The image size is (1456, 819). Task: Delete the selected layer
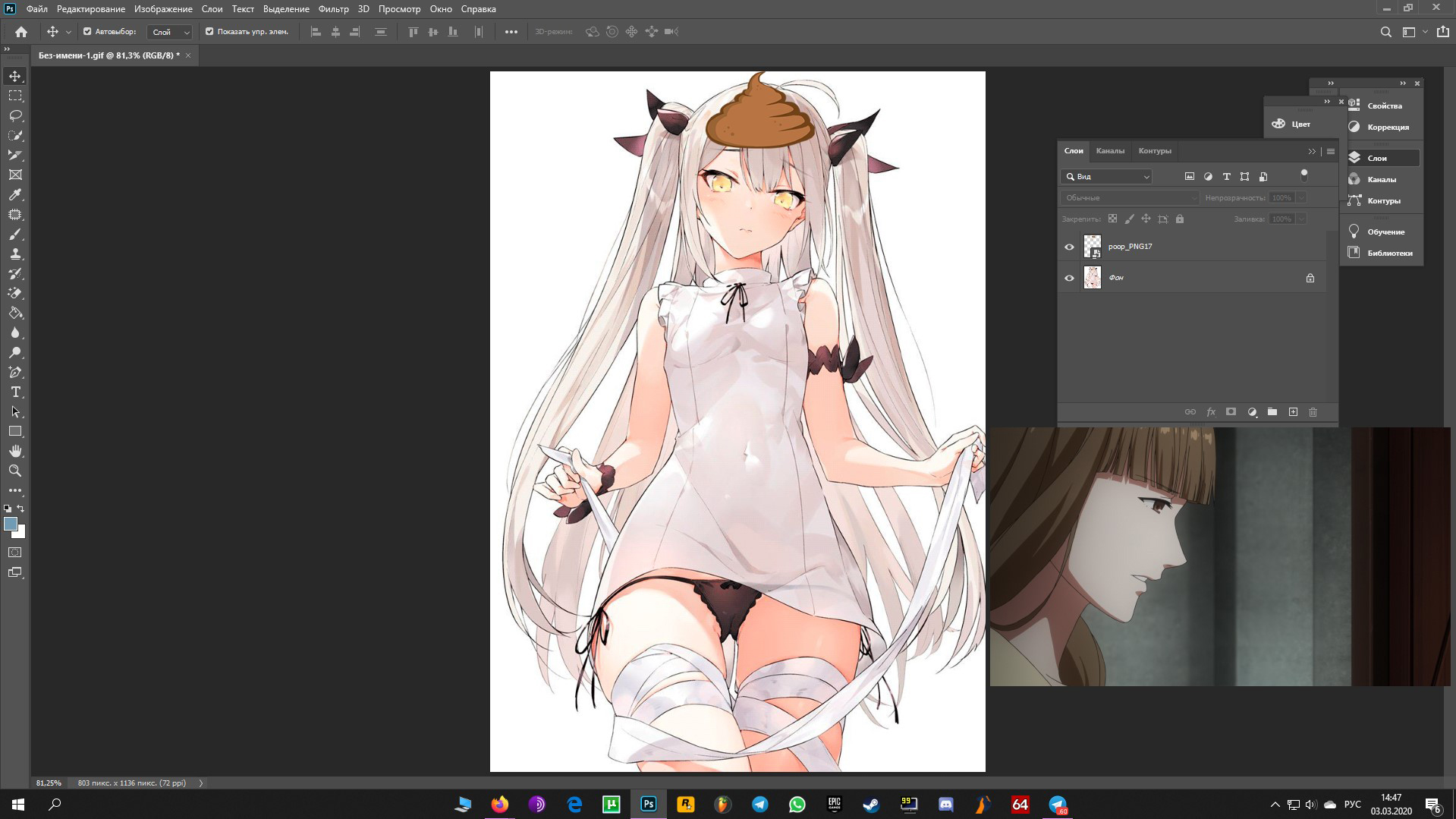point(1313,412)
